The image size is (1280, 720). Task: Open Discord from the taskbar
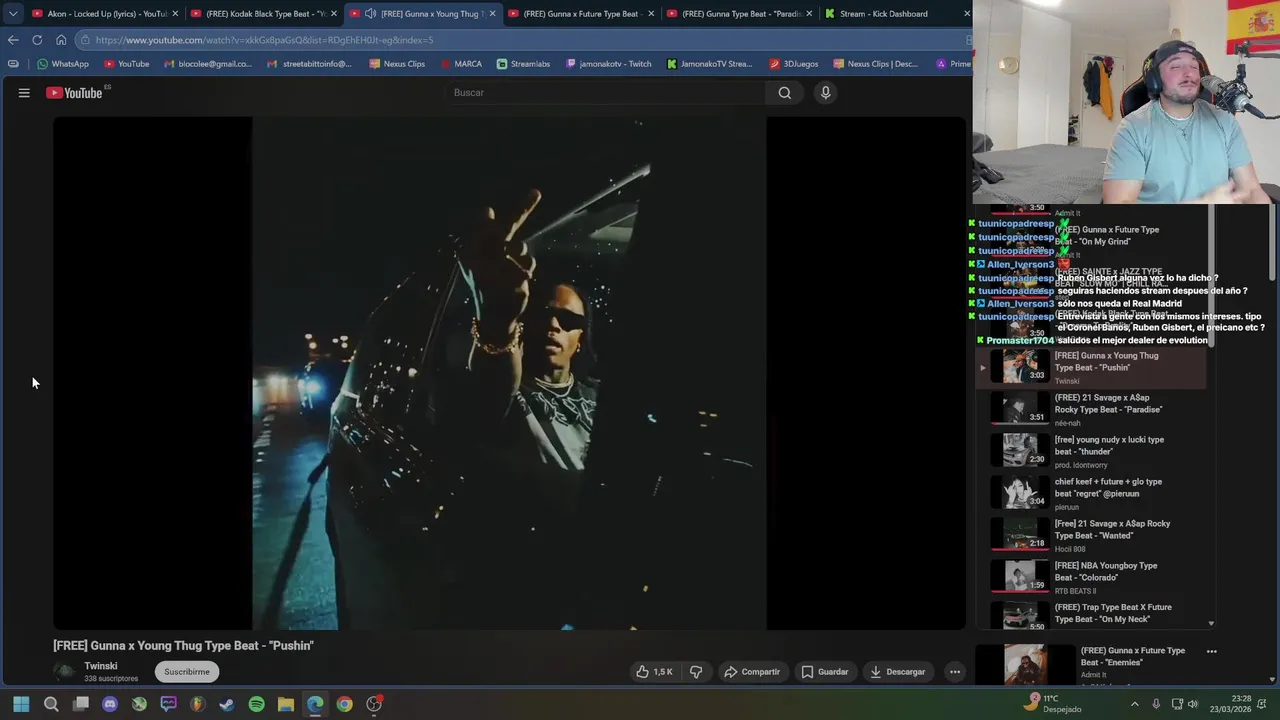110,704
